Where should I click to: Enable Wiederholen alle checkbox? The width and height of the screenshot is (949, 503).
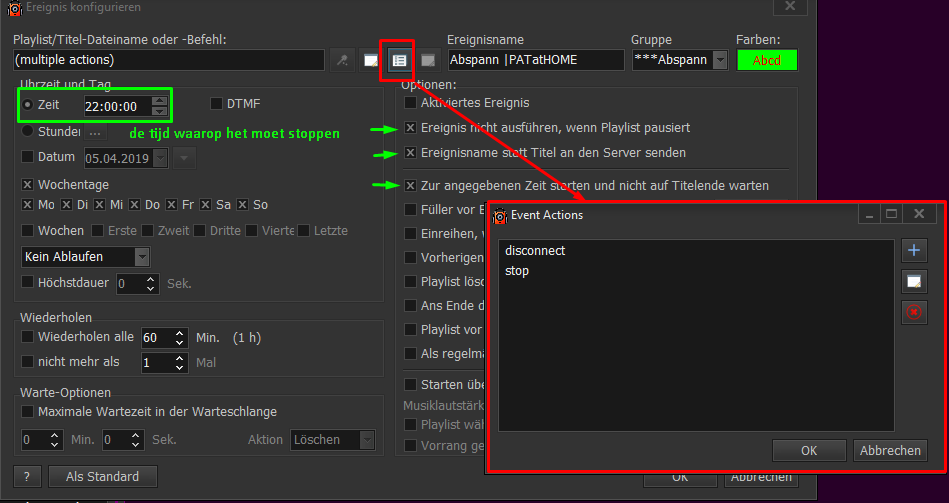(x=27, y=337)
